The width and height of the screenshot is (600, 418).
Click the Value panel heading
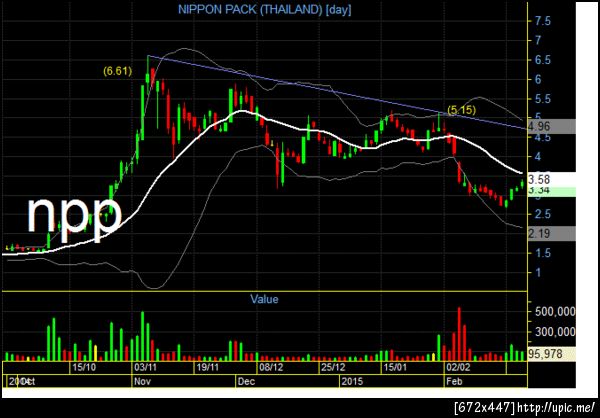[x=264, y=299]
